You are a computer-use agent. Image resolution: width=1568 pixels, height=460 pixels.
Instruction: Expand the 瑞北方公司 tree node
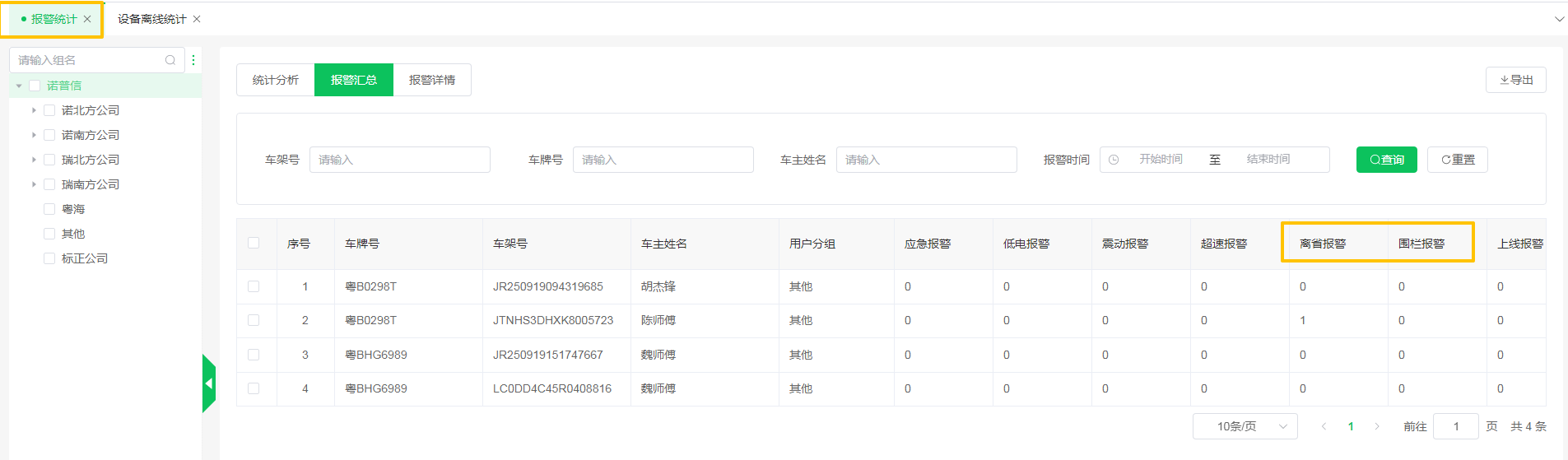point(34,160)
